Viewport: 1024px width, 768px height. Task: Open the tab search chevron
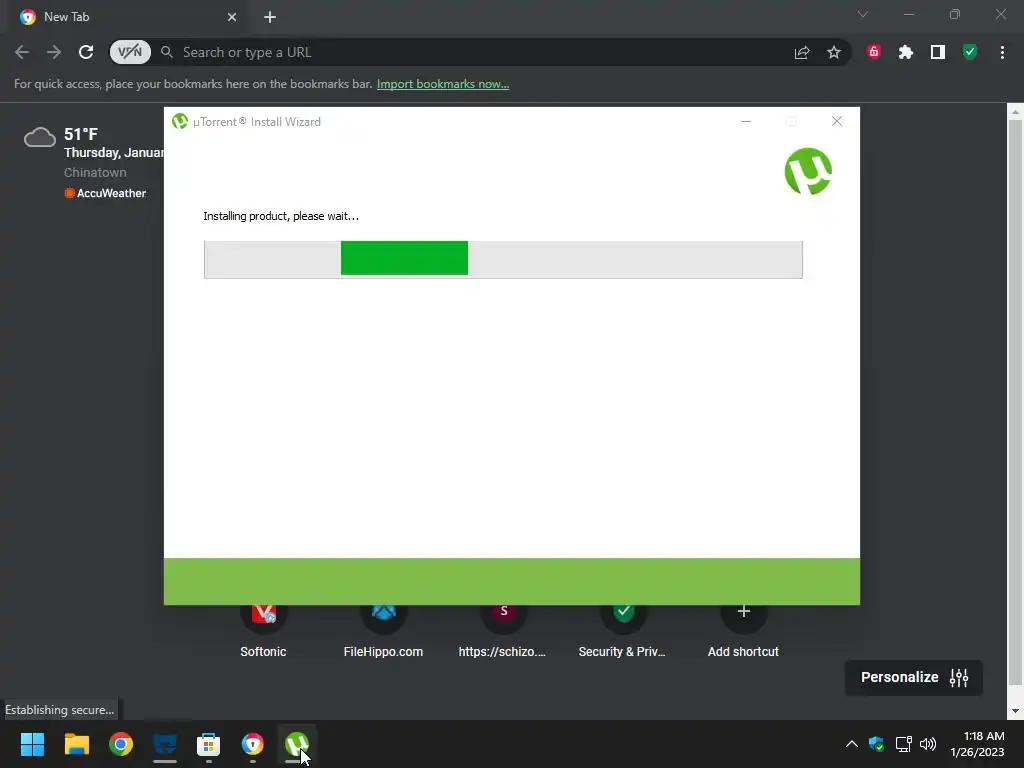pos(863,14)
